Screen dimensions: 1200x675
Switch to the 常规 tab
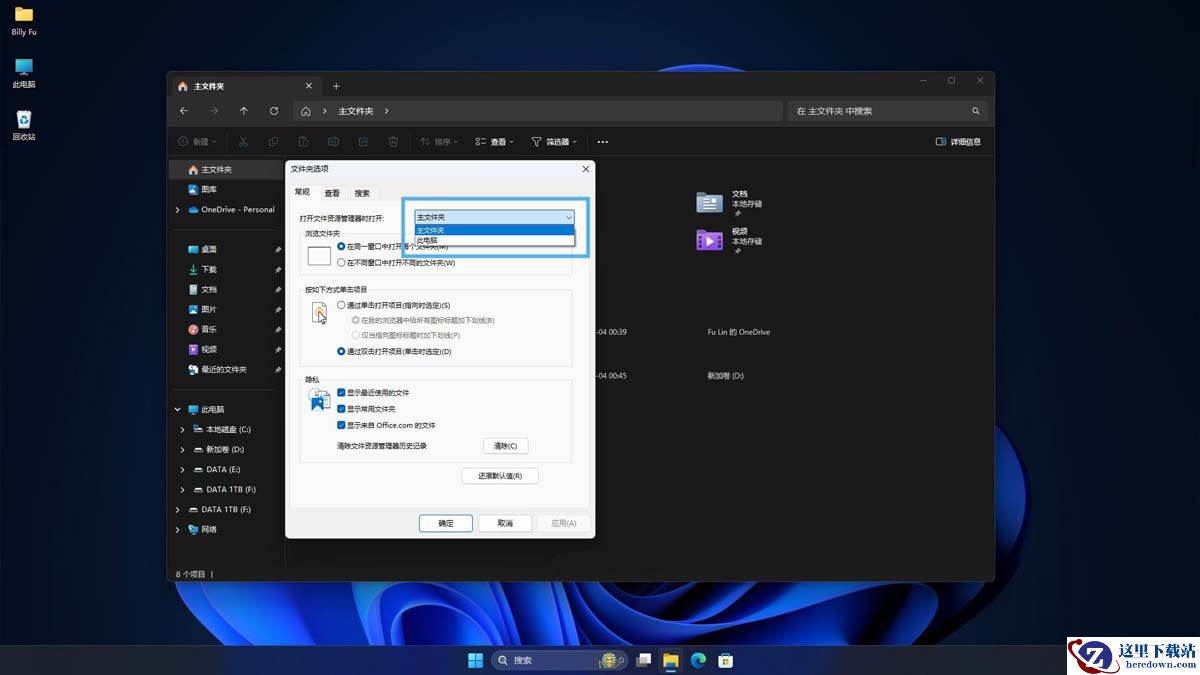(302, 192)
